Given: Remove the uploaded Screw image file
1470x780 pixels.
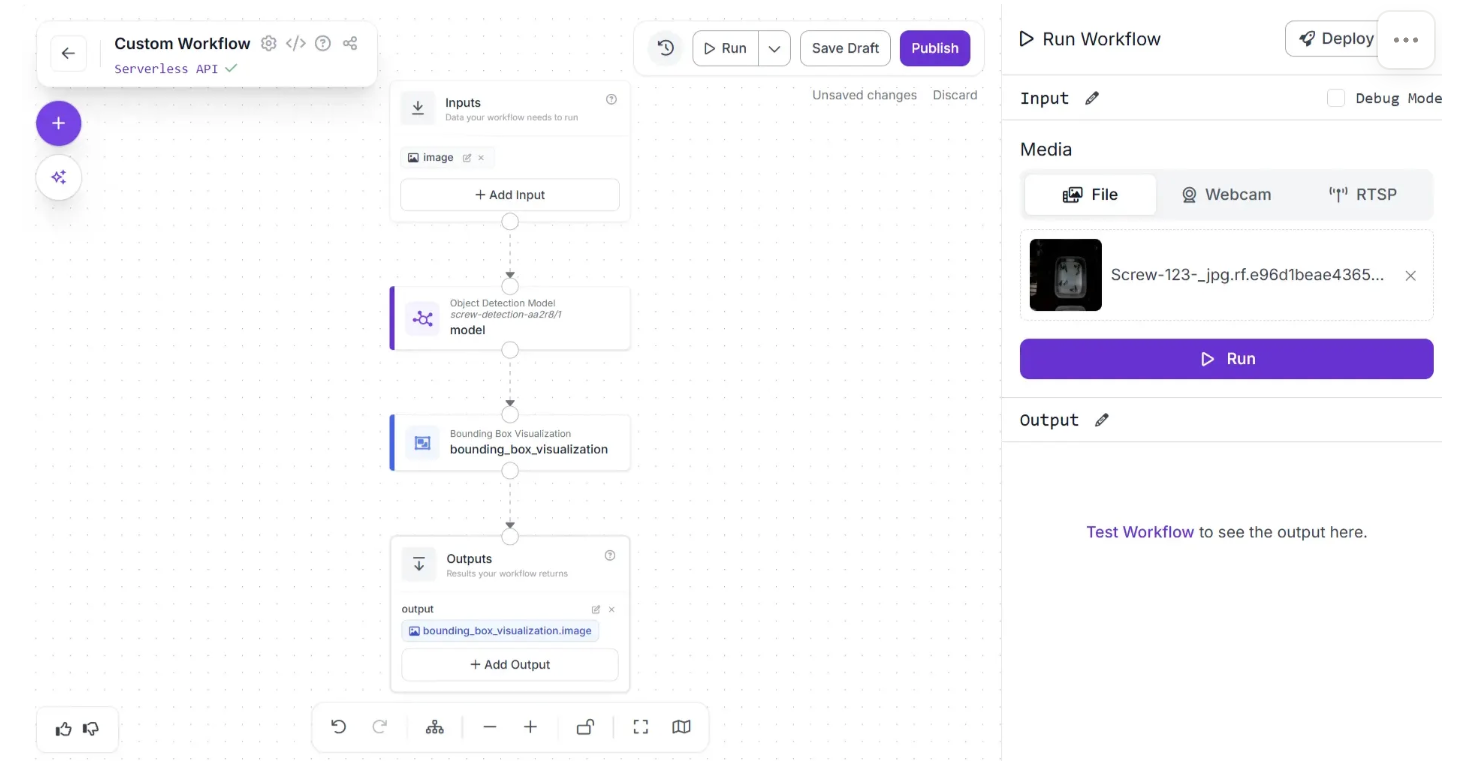Looking at the screenshot, I should point(1411,276).
